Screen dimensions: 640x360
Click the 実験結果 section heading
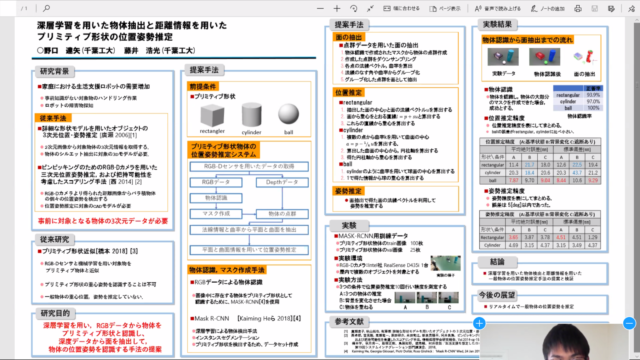(497, 24)
